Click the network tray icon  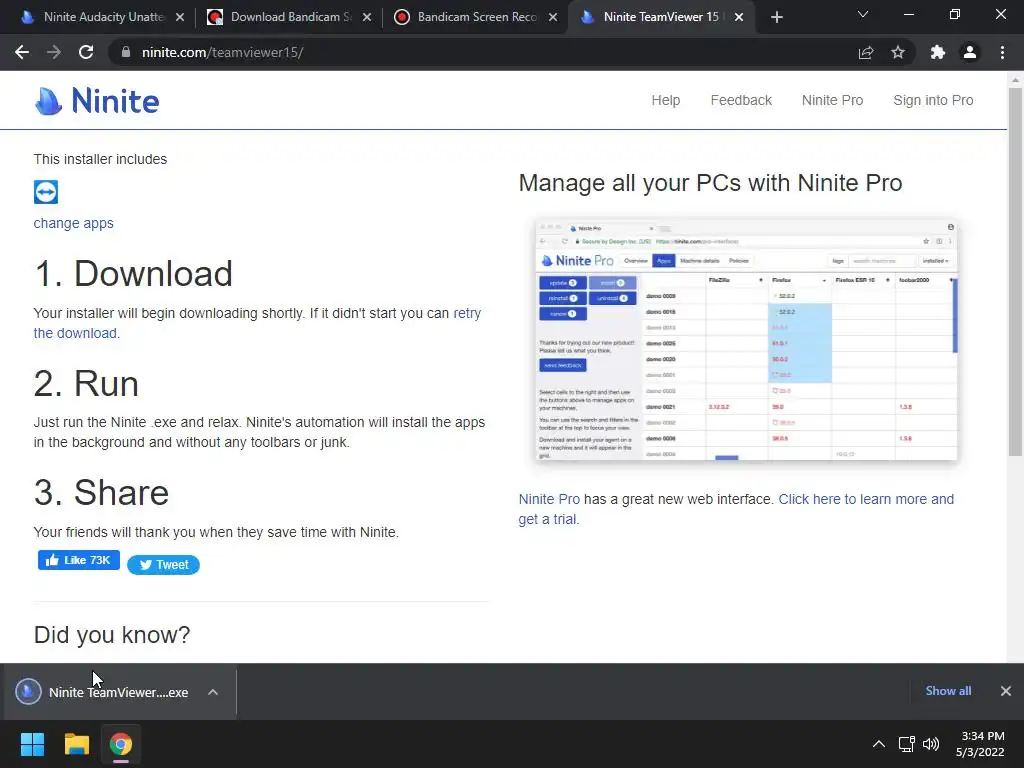[x=906, y=744]
